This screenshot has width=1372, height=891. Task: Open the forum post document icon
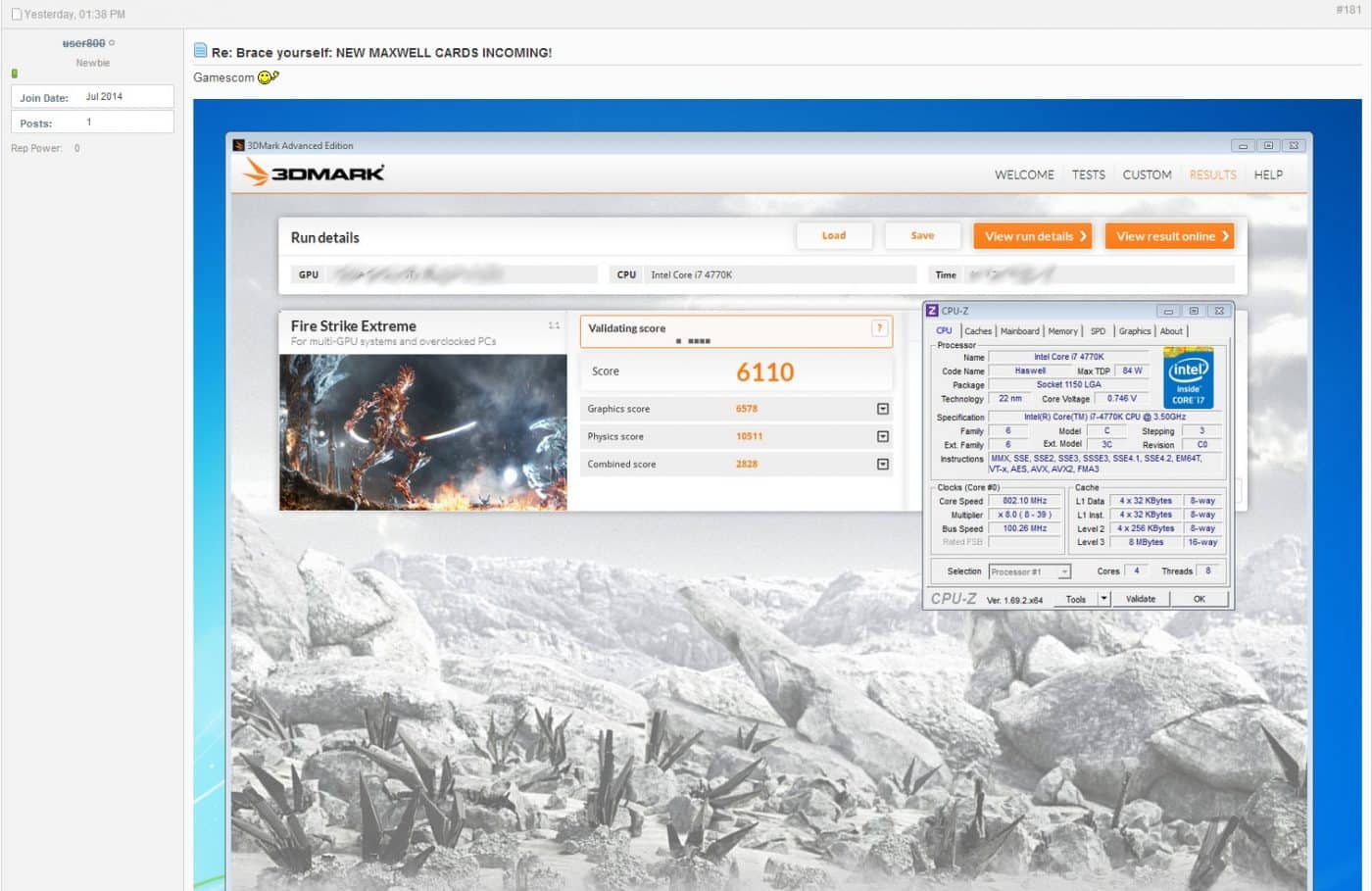tap(200, 50)
